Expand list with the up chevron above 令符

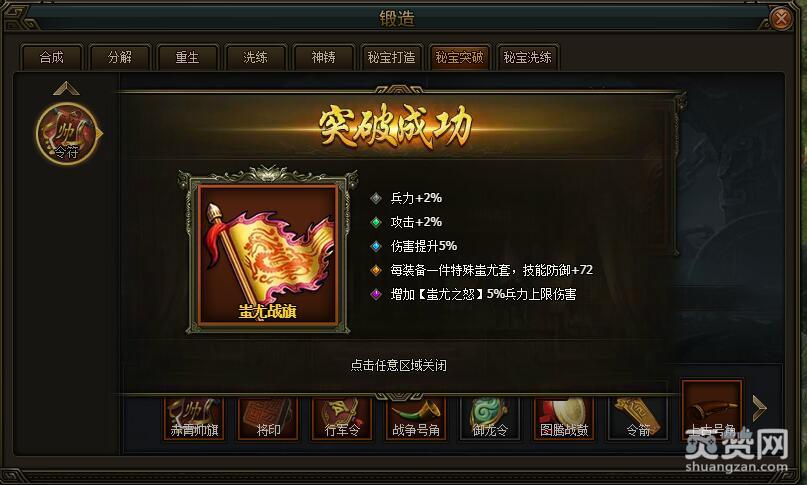66,89
